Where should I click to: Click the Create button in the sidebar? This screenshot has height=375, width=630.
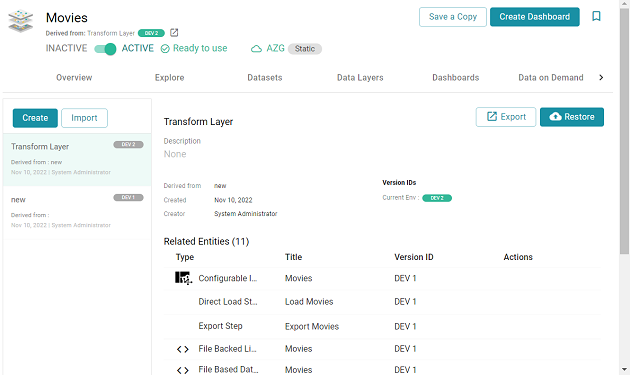35,118
